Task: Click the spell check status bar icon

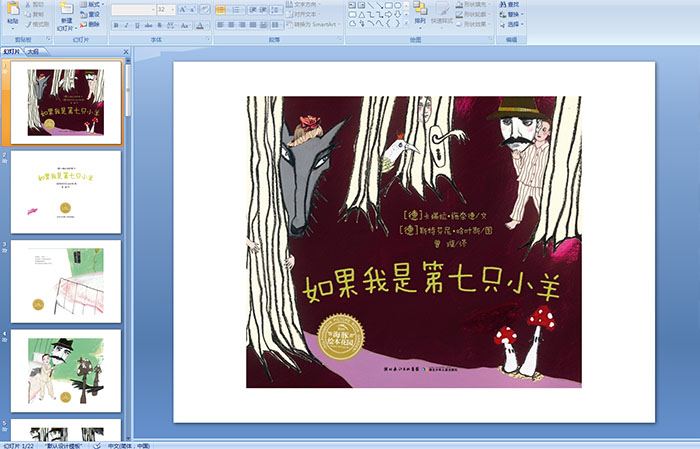Action: point(97,445)
